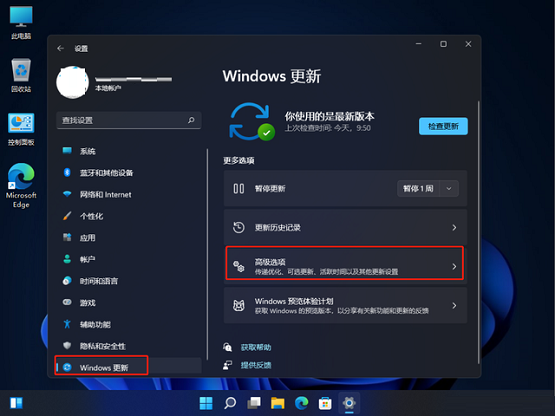Open 个性化 personalization page
555x416 pixels.
129,216
